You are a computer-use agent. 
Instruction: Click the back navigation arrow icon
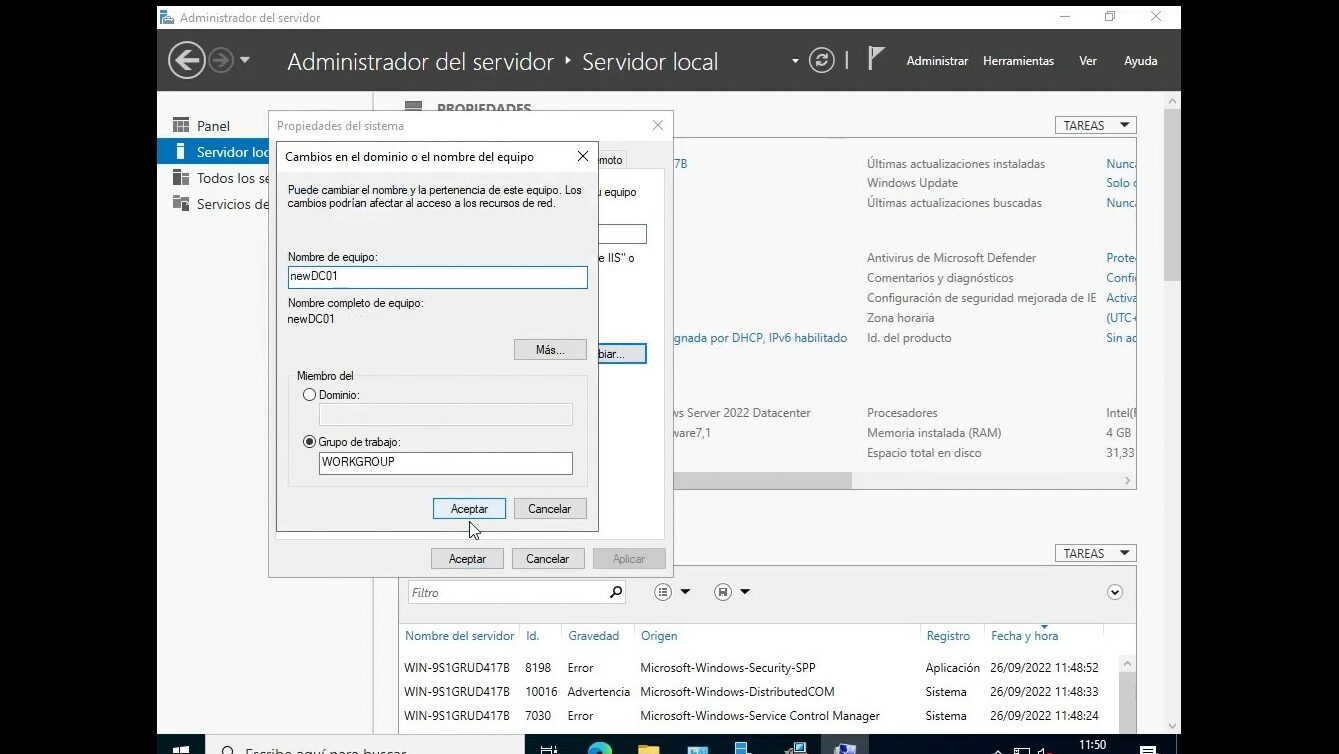[x=187, y=61]
